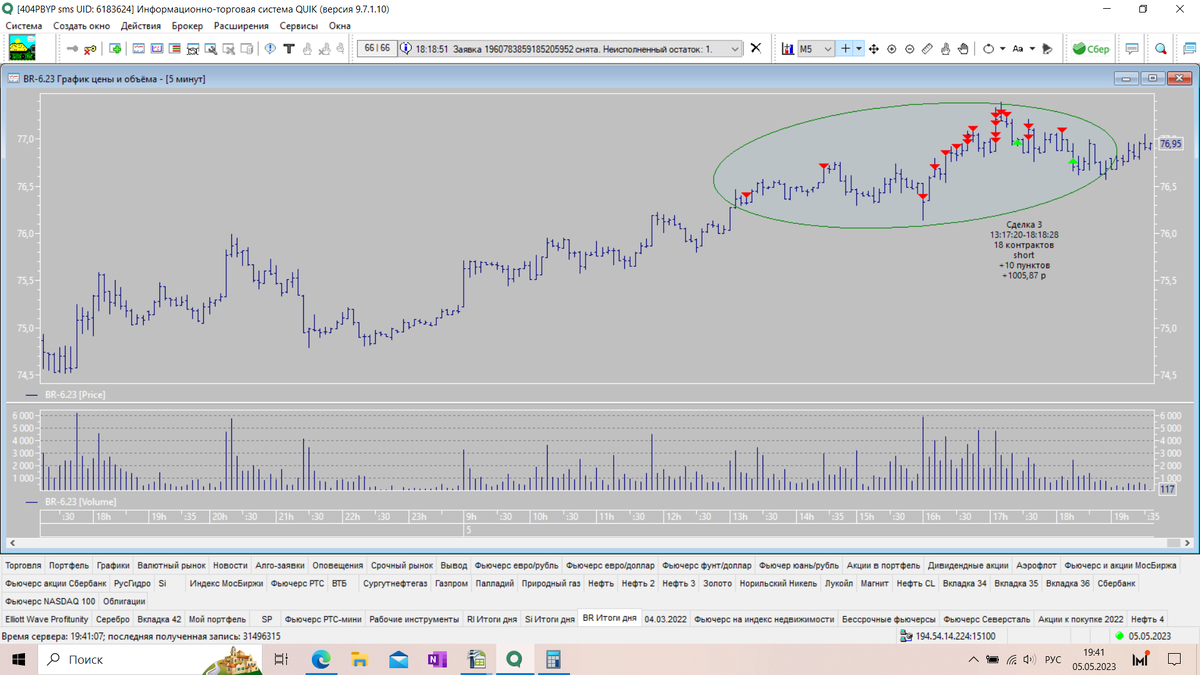Viewport: 1200px width, 675px height.
Task: Click the РУС language indicator
Action: tap(1053, 660)
